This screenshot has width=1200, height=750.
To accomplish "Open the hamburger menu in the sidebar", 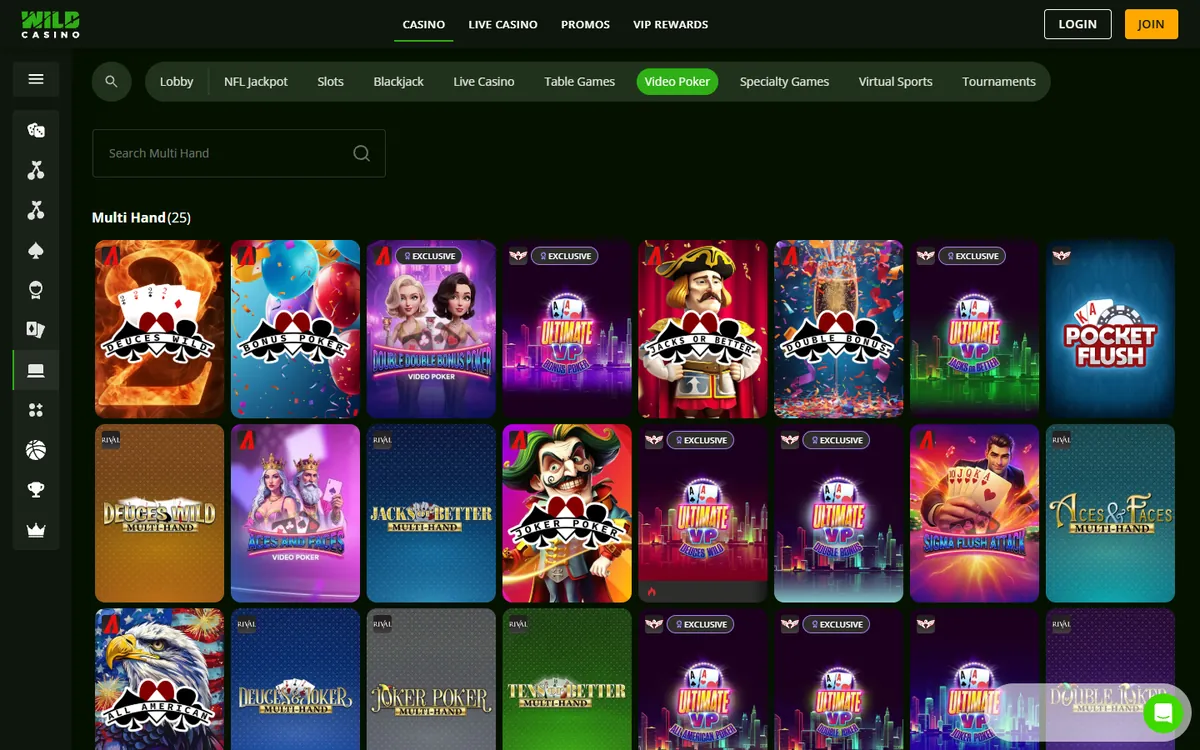I will pos(36,79).
